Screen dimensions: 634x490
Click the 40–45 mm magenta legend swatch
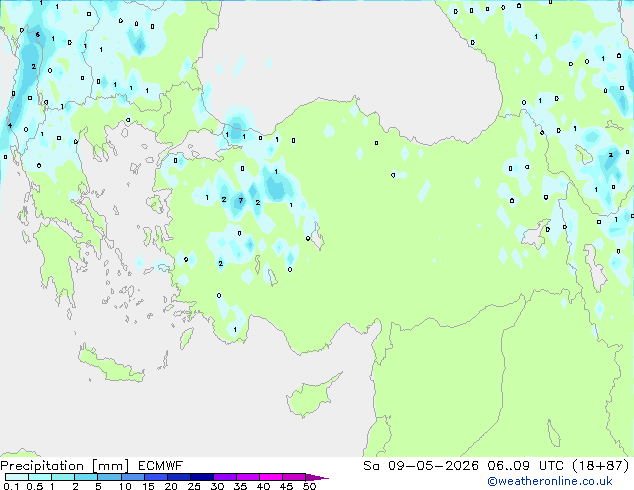pyautogui.click(x=271, y=477)
